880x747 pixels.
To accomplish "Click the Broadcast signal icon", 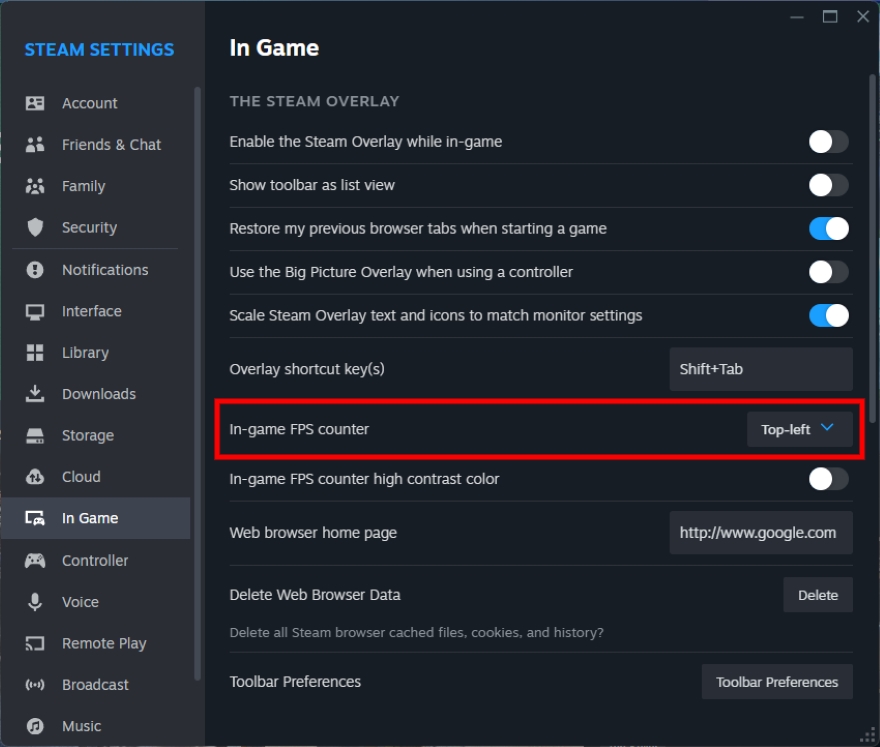I will tap(35, 685).
